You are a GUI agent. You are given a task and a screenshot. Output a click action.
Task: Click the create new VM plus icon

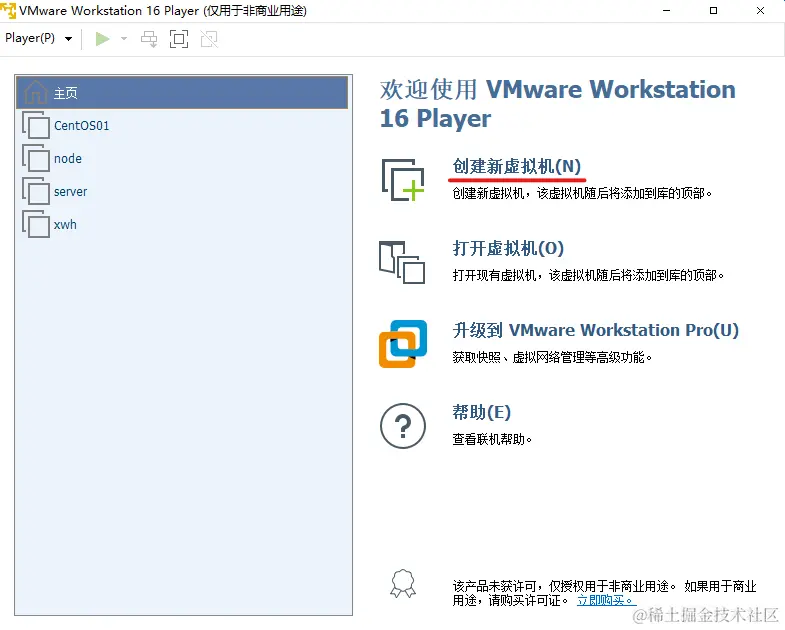[x=403, y=180]
